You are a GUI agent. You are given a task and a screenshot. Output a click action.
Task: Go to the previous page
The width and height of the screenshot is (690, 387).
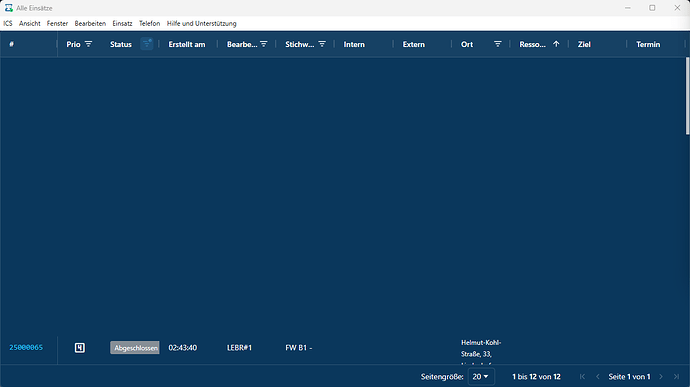pyautogui.click(x=598, y=376)
